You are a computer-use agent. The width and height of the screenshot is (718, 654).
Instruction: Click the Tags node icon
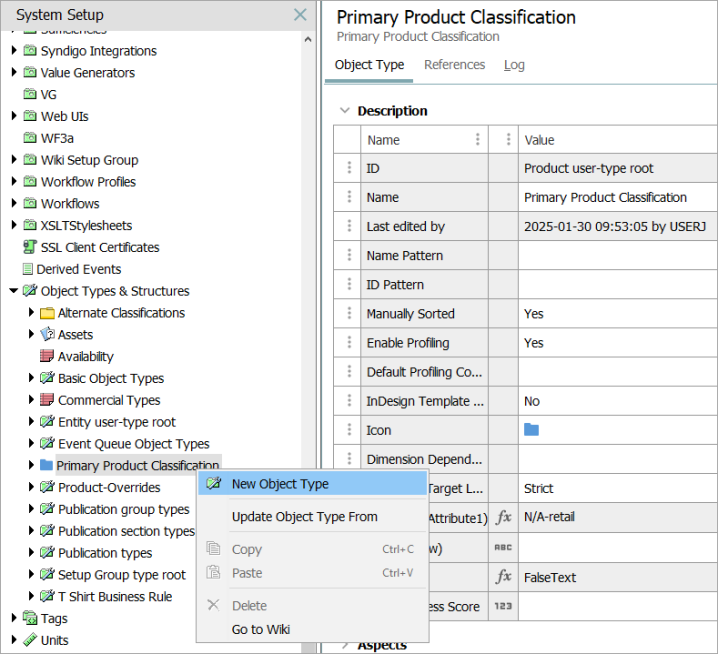30,619
